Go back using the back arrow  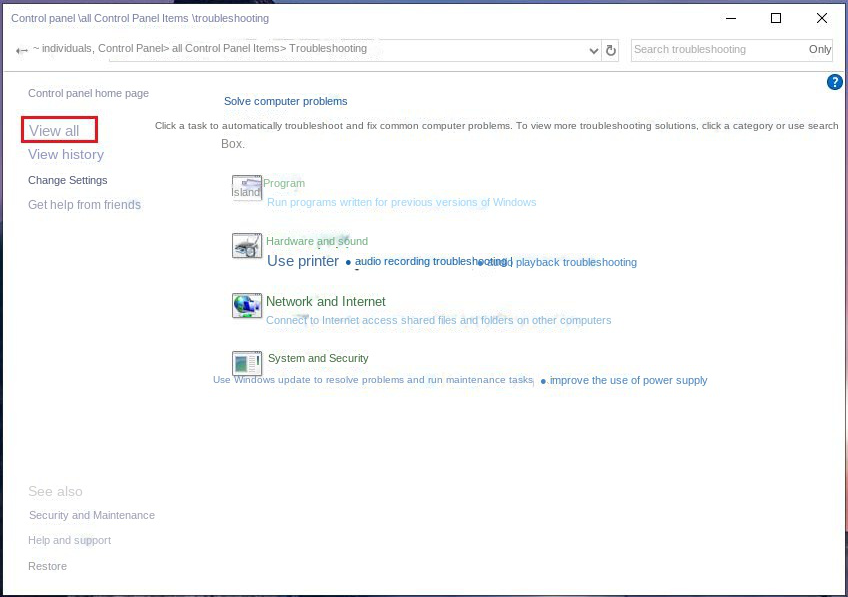22,50
